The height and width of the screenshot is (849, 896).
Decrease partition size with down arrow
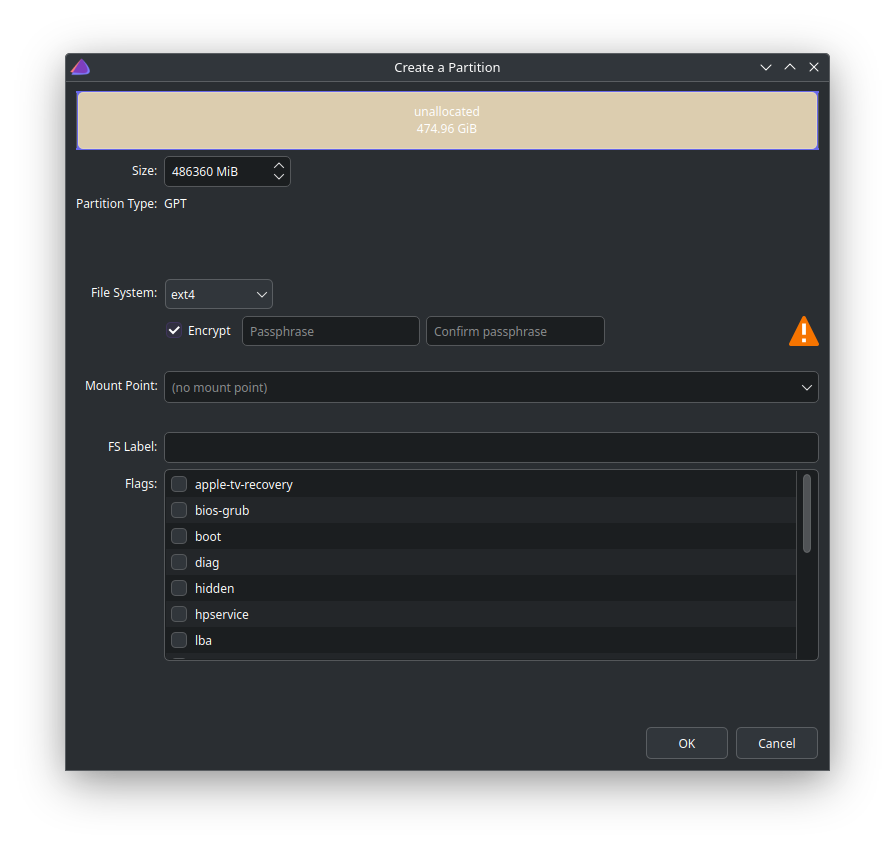278,177
